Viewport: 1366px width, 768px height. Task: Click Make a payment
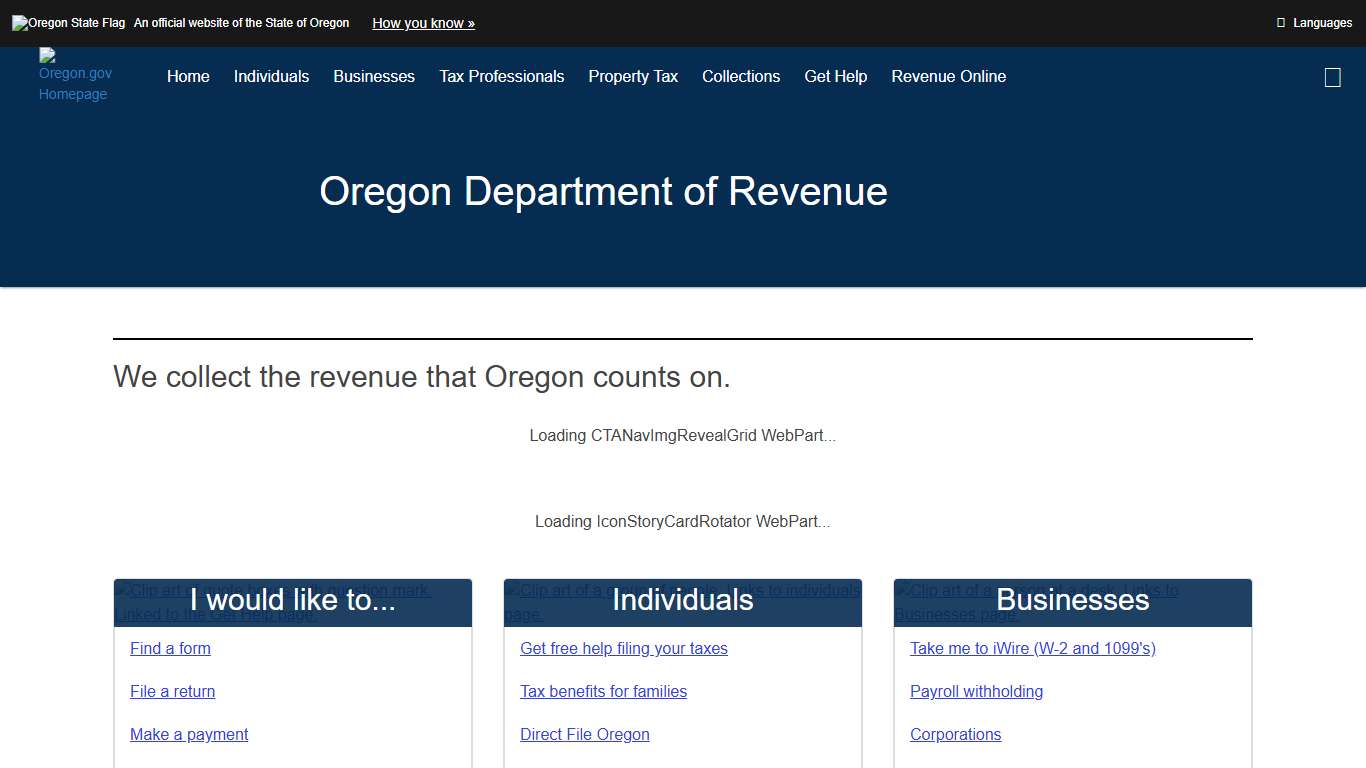point(189,734)
